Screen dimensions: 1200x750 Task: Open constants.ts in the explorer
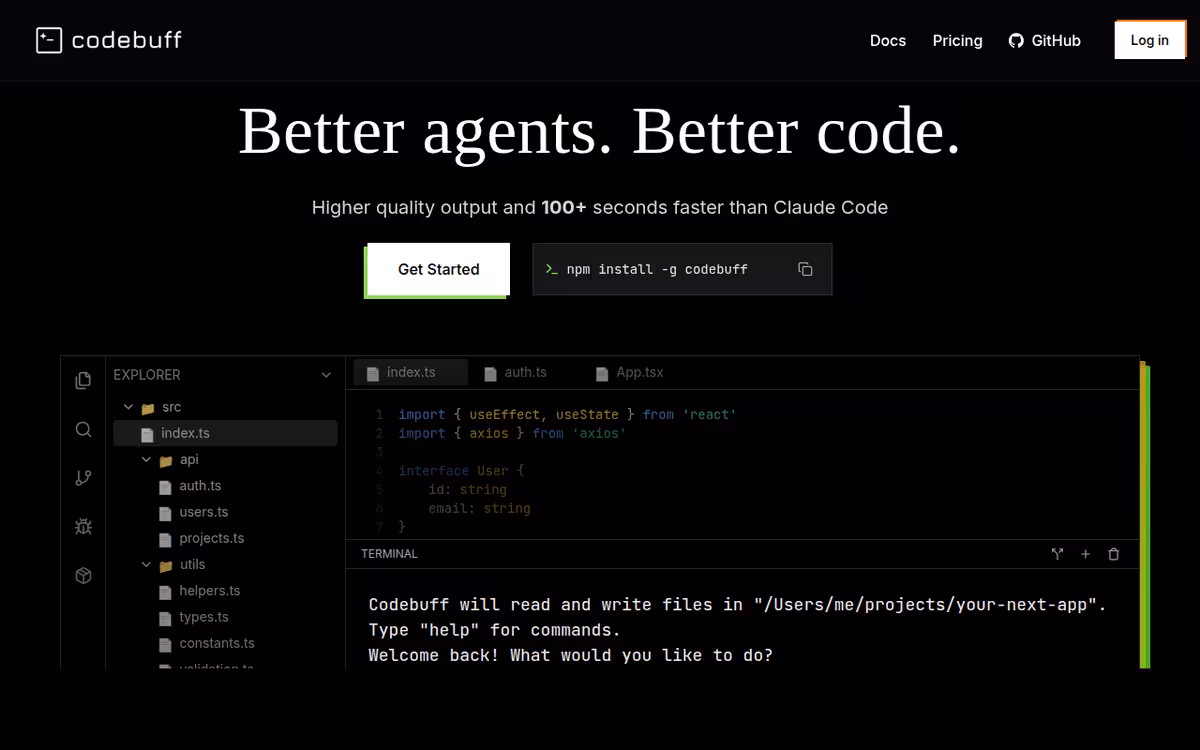pos(216,643)
